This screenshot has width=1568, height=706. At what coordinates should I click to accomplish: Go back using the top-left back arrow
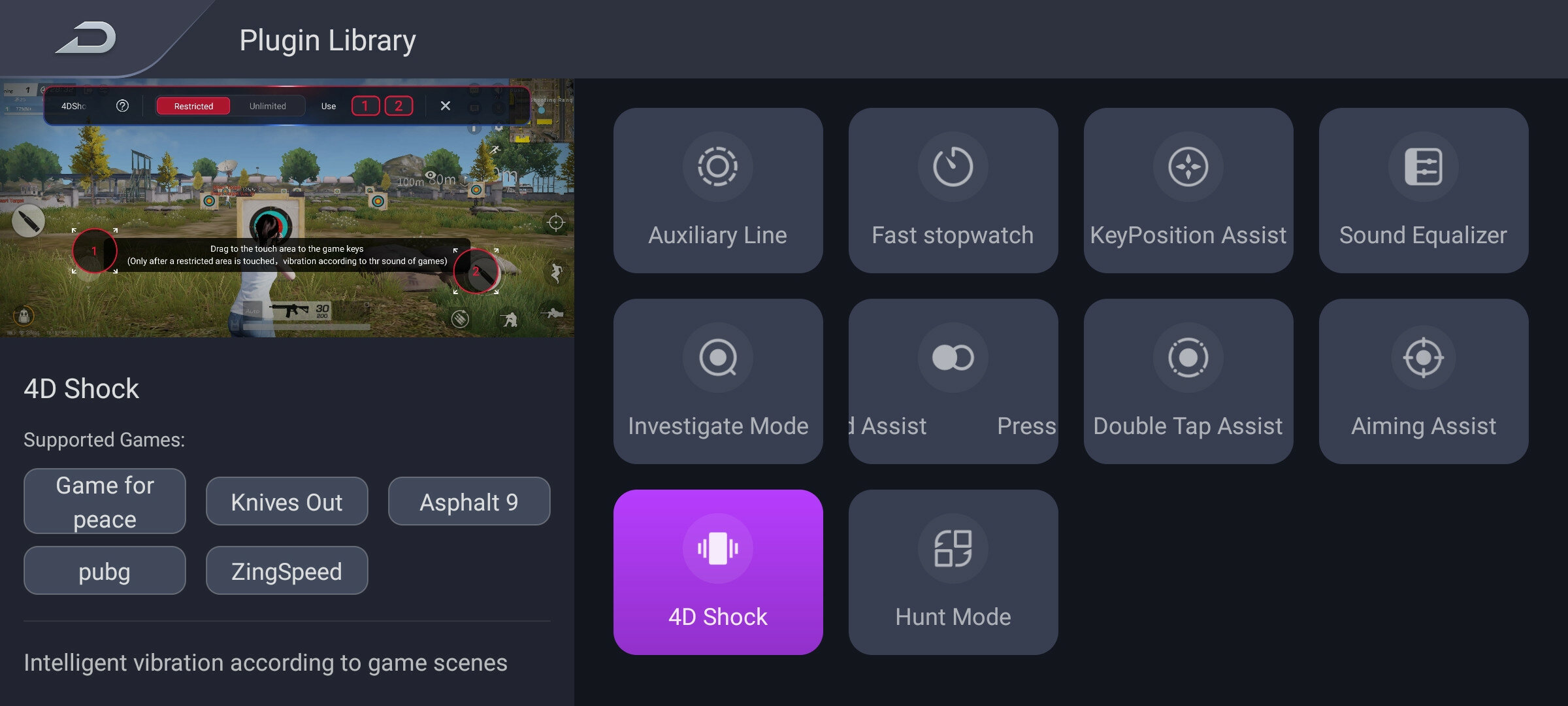pyautogui.click(x=86, y=38)
